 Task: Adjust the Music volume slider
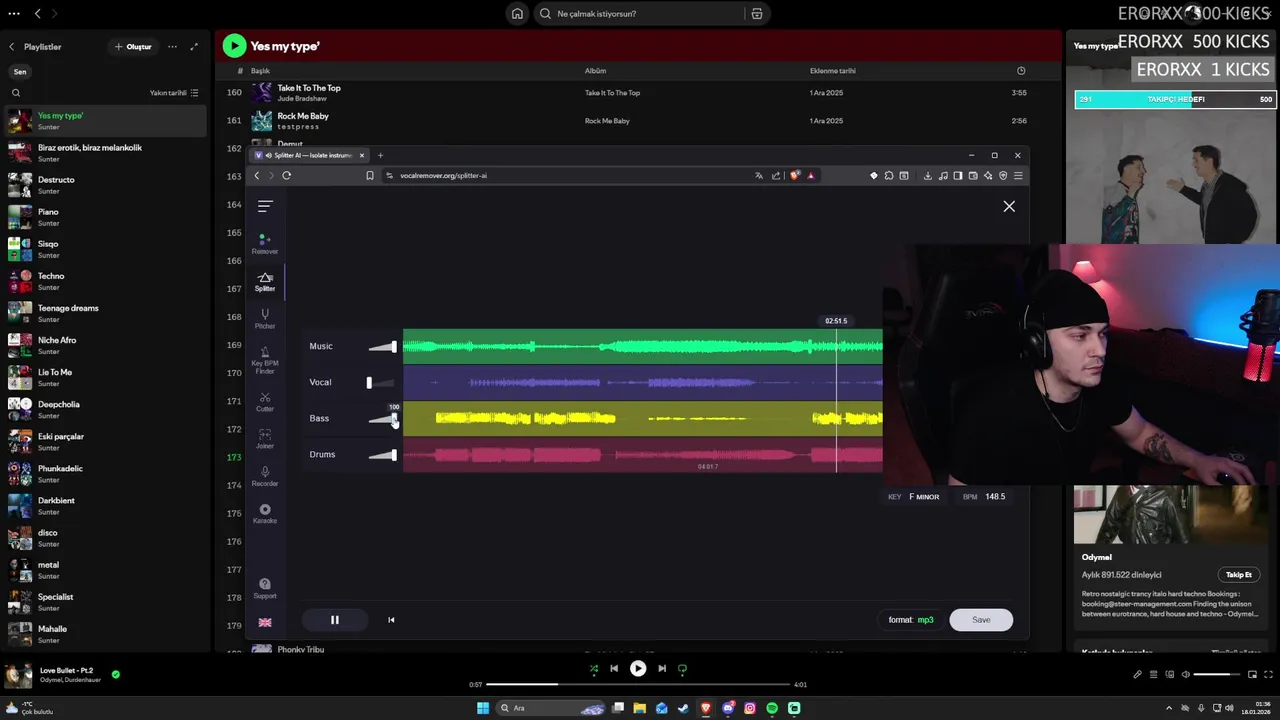pos(382,346)
